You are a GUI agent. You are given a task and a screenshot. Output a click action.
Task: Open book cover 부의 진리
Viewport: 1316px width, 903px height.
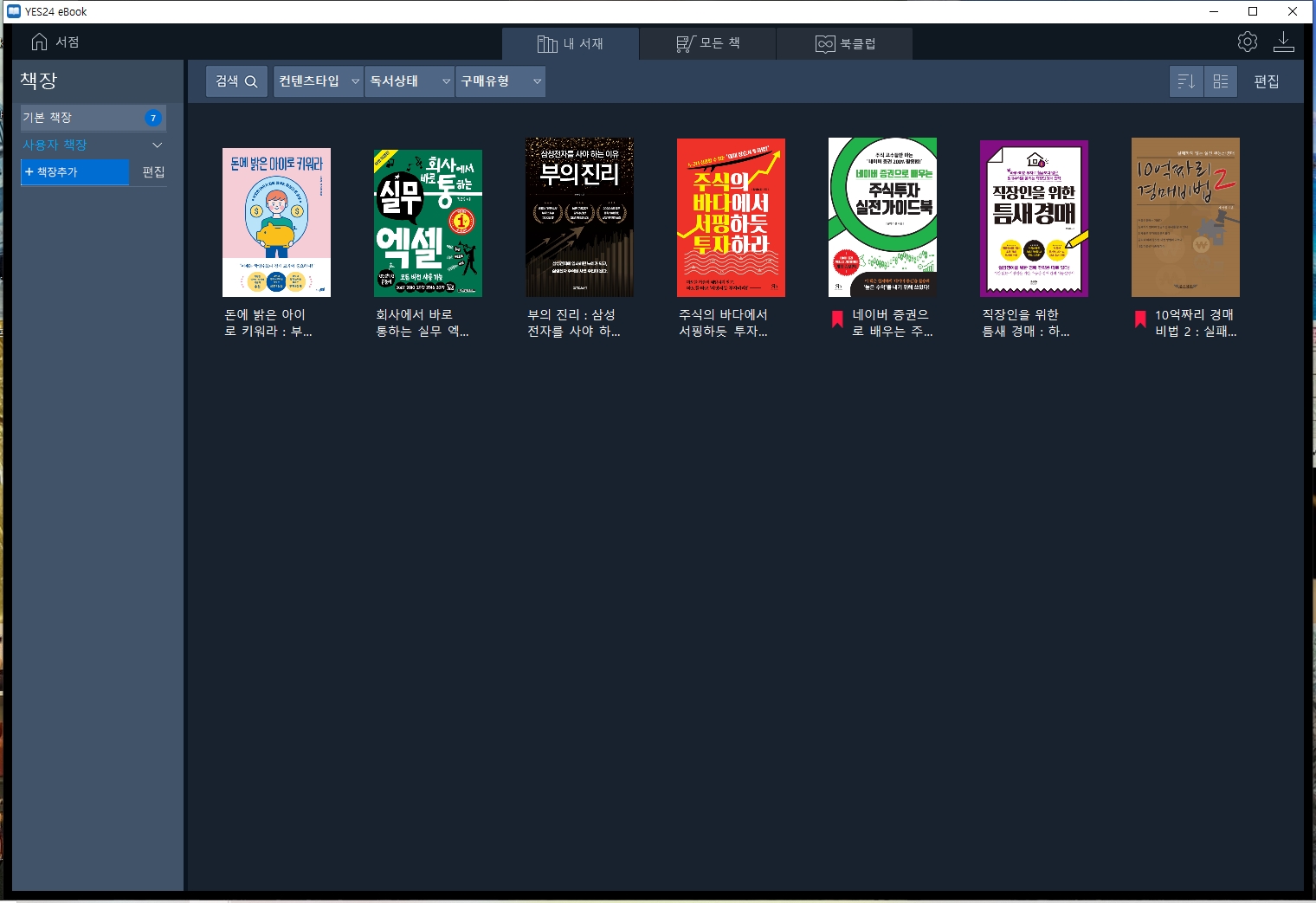(x=579, y=217)
